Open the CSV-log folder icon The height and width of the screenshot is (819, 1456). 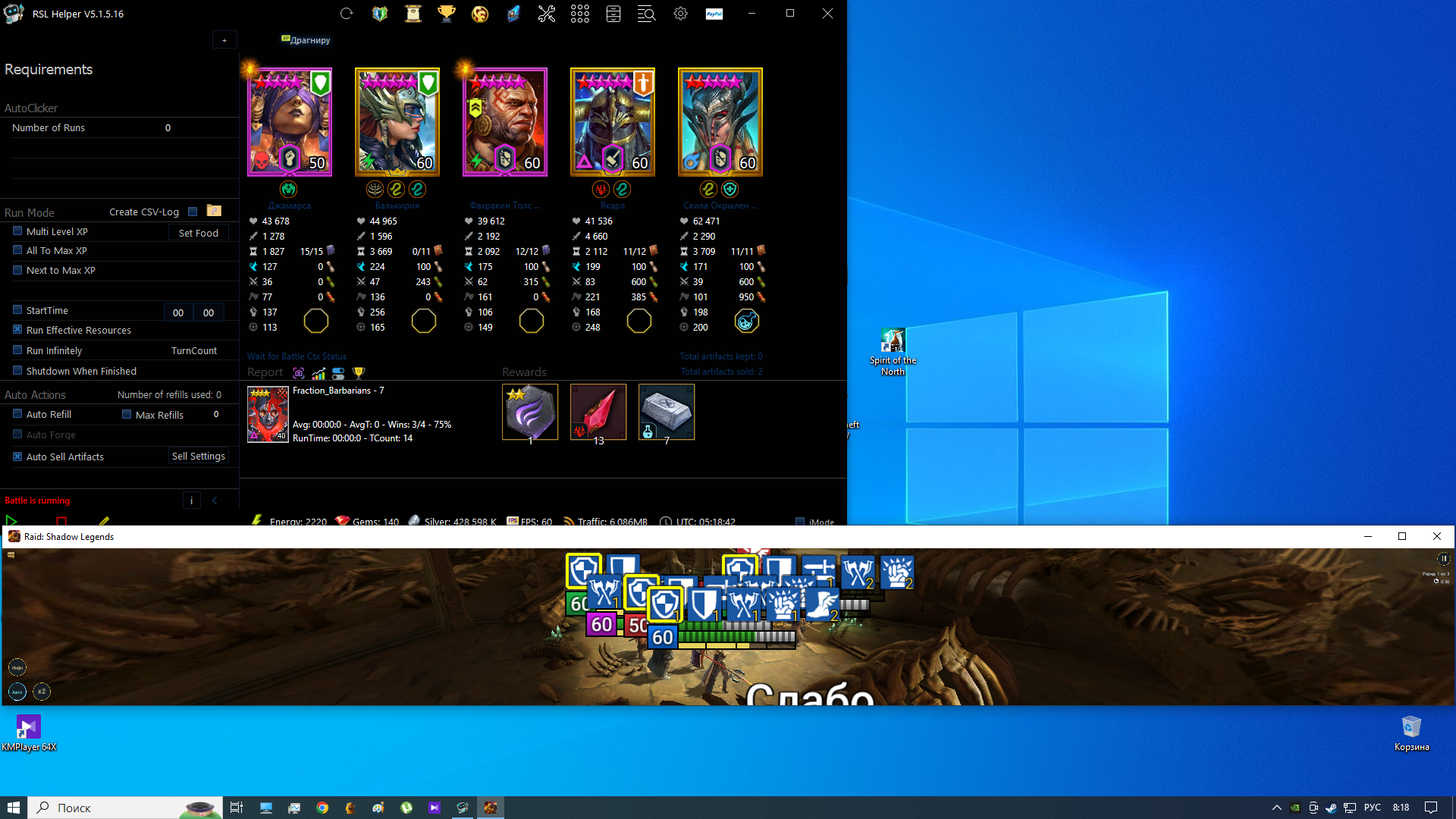click(214, 211)
